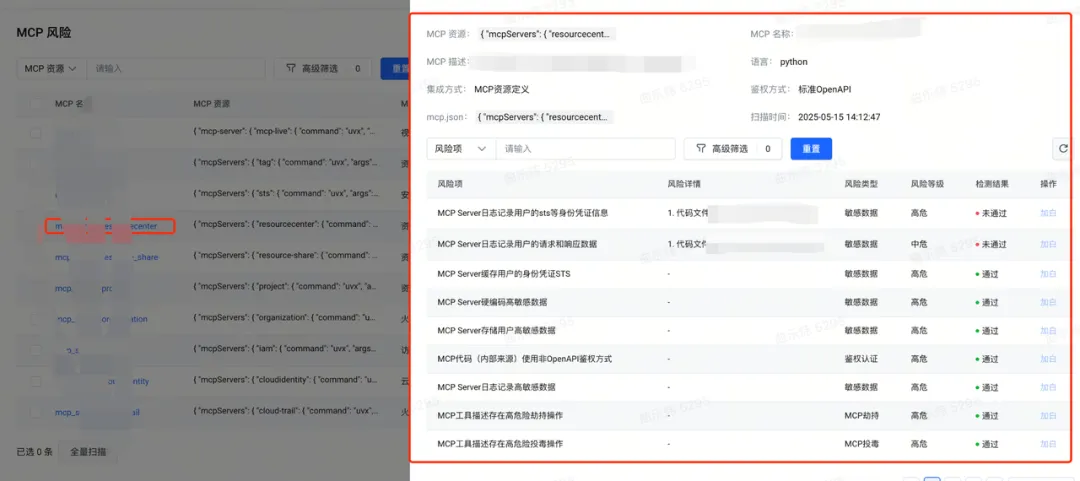The width and height of the screenshot is (1080, 481).
Task: Open the organization MCP name link
Action: tap(101, 319)
